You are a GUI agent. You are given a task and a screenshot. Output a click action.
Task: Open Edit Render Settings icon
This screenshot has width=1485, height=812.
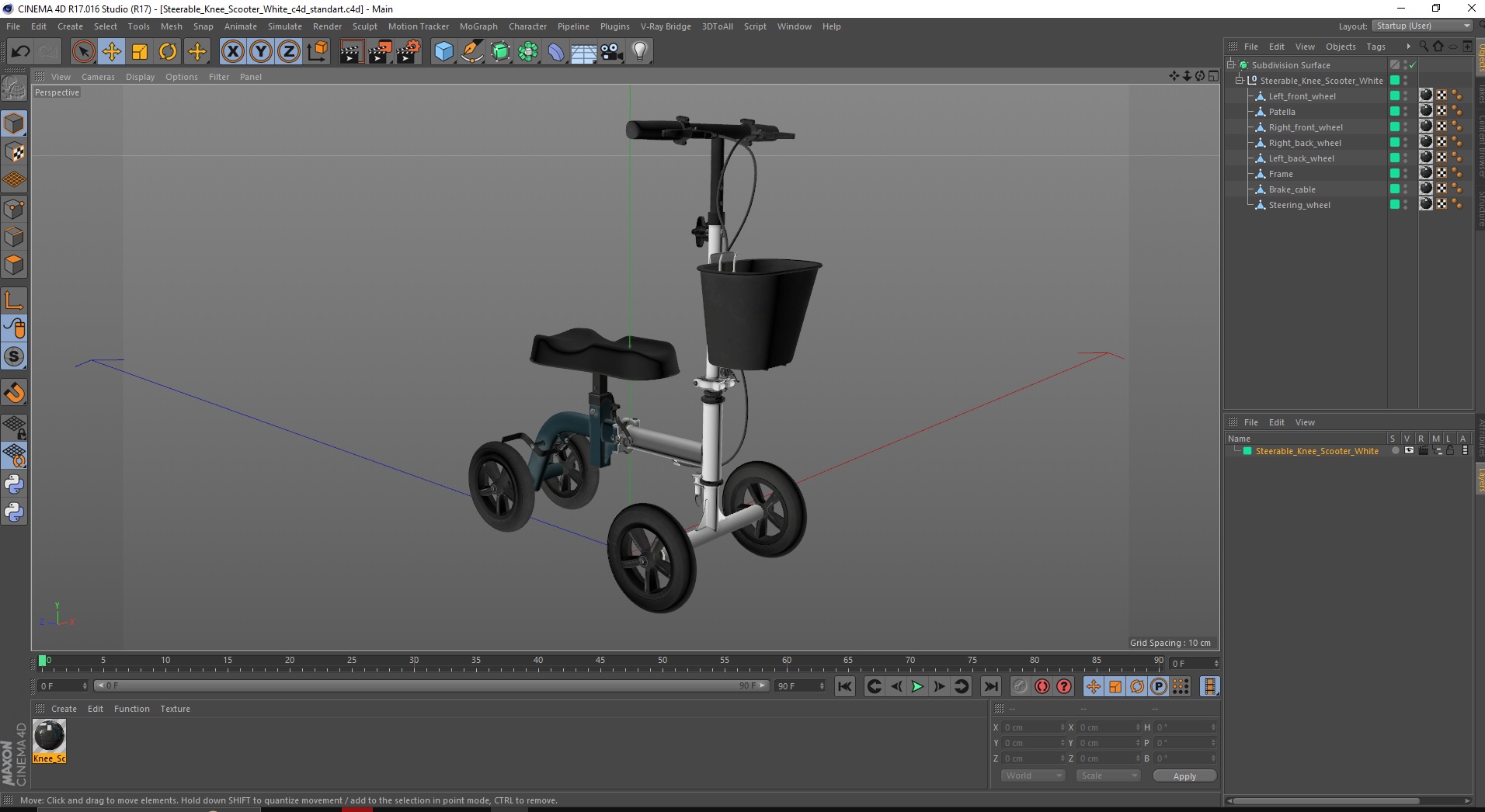coord(409,52)
